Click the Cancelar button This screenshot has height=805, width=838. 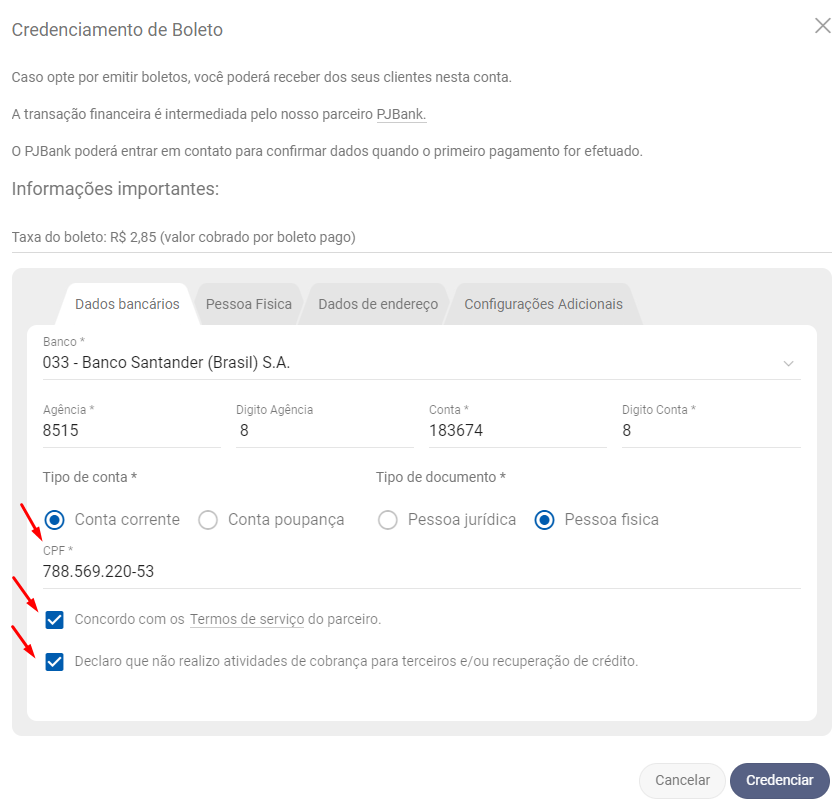pos(682,780)
